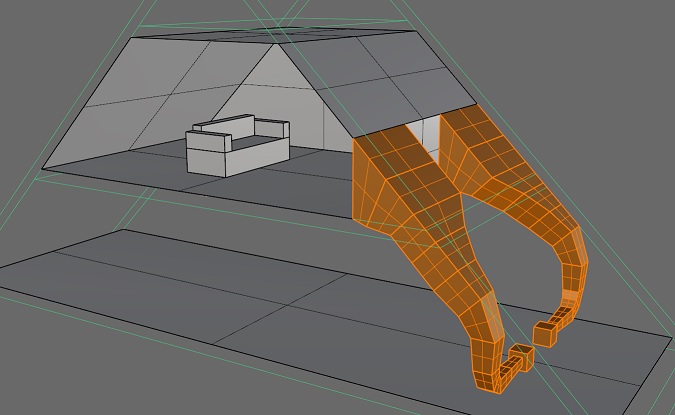Click the isolated small orange cube

coord(545,332)
